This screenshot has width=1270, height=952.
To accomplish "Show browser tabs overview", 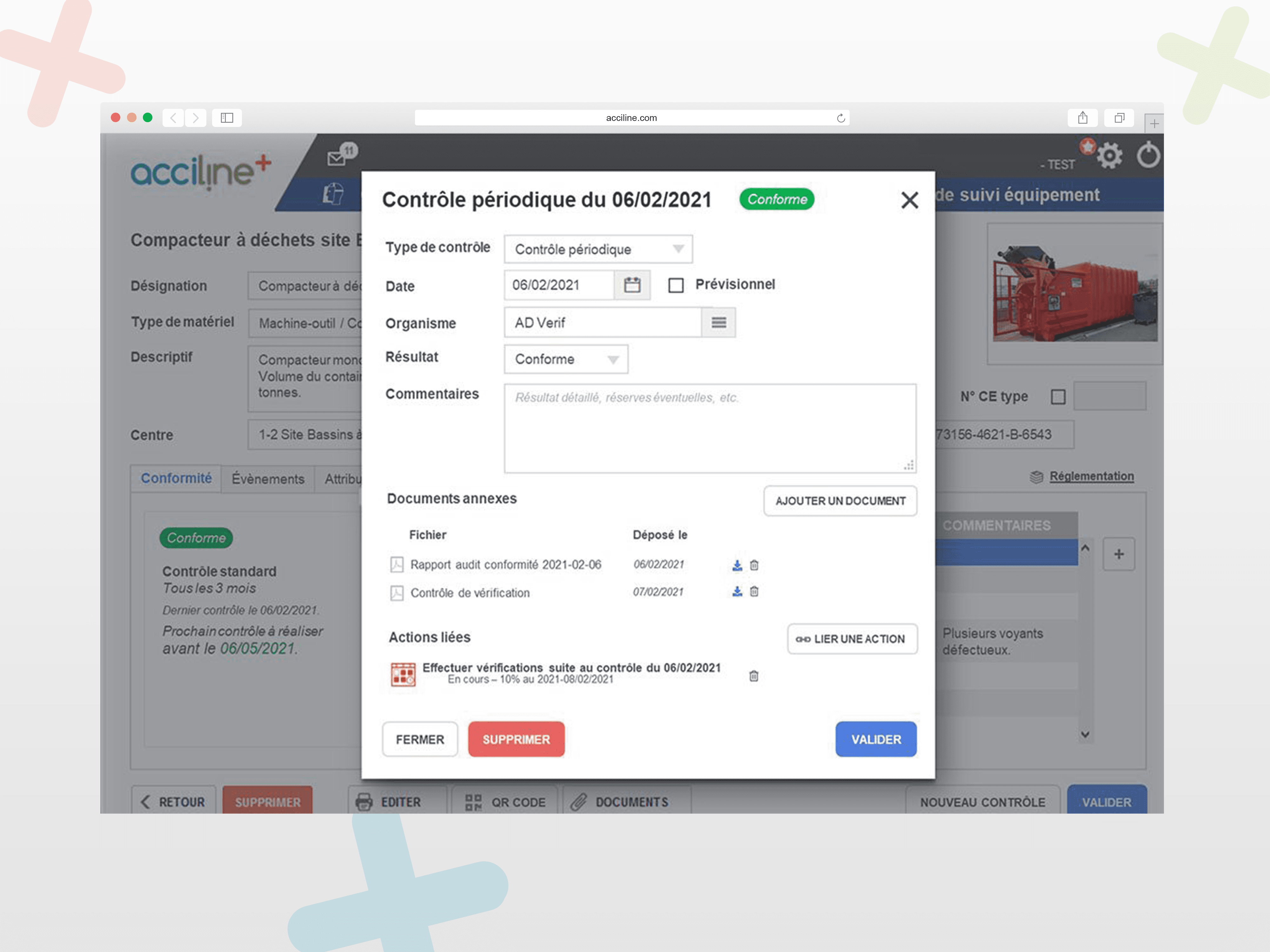I will (1119, 118).
